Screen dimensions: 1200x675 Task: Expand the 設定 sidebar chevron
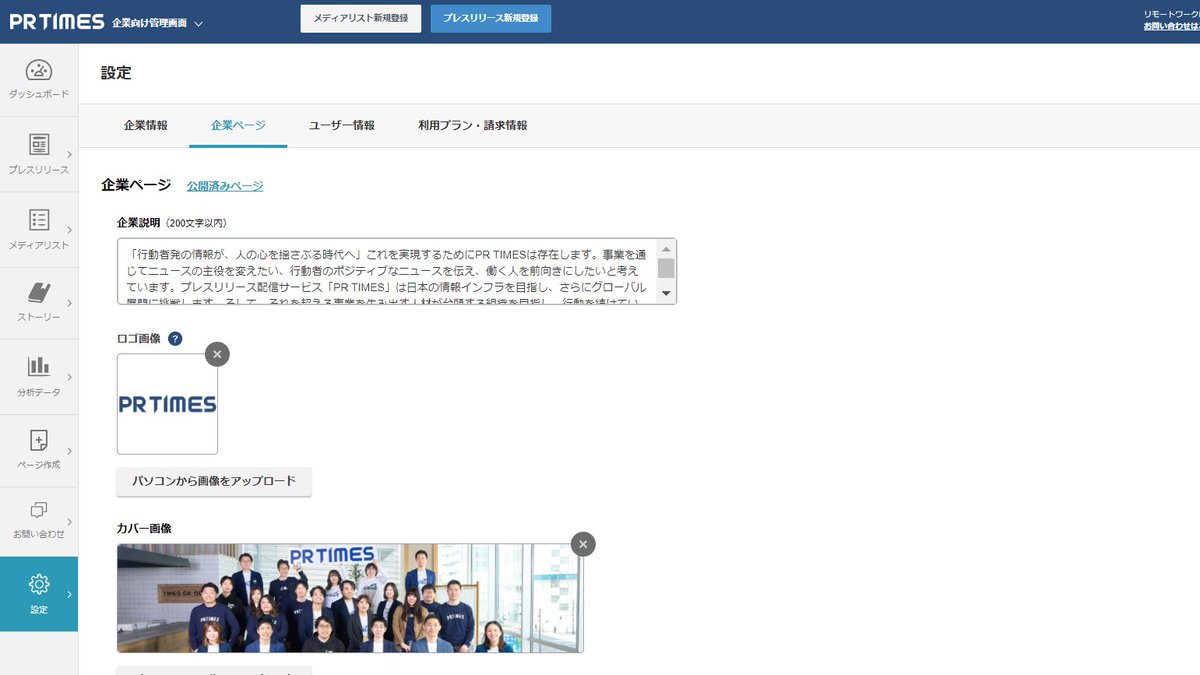click(x=69, y=594)
